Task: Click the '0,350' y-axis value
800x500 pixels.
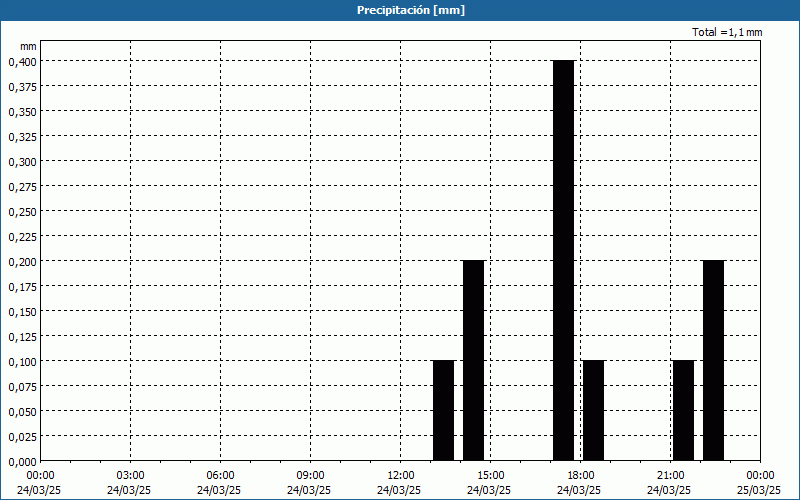Action: [22, 111]
